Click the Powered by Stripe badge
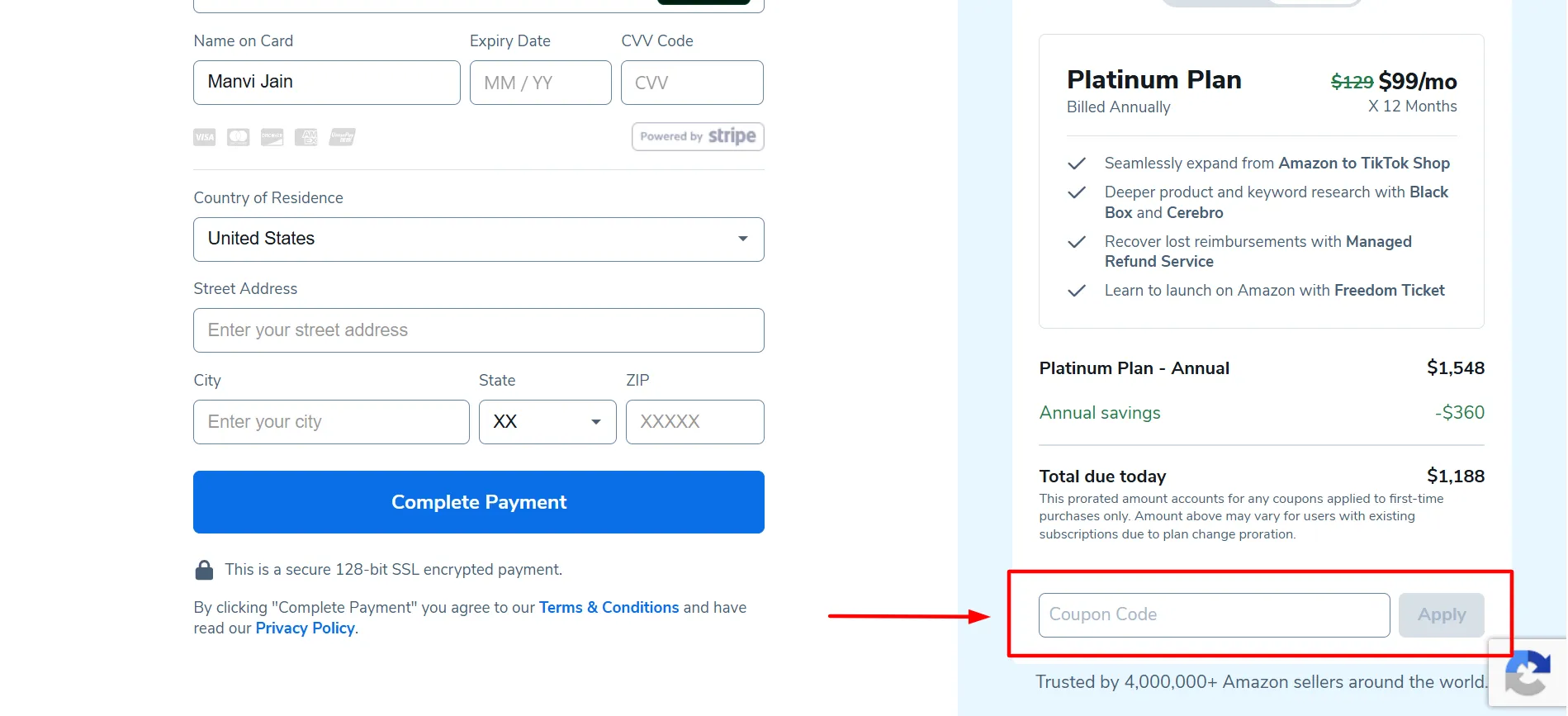The image size is (1568, 716). pyautogui.click(x=698, y=136)
